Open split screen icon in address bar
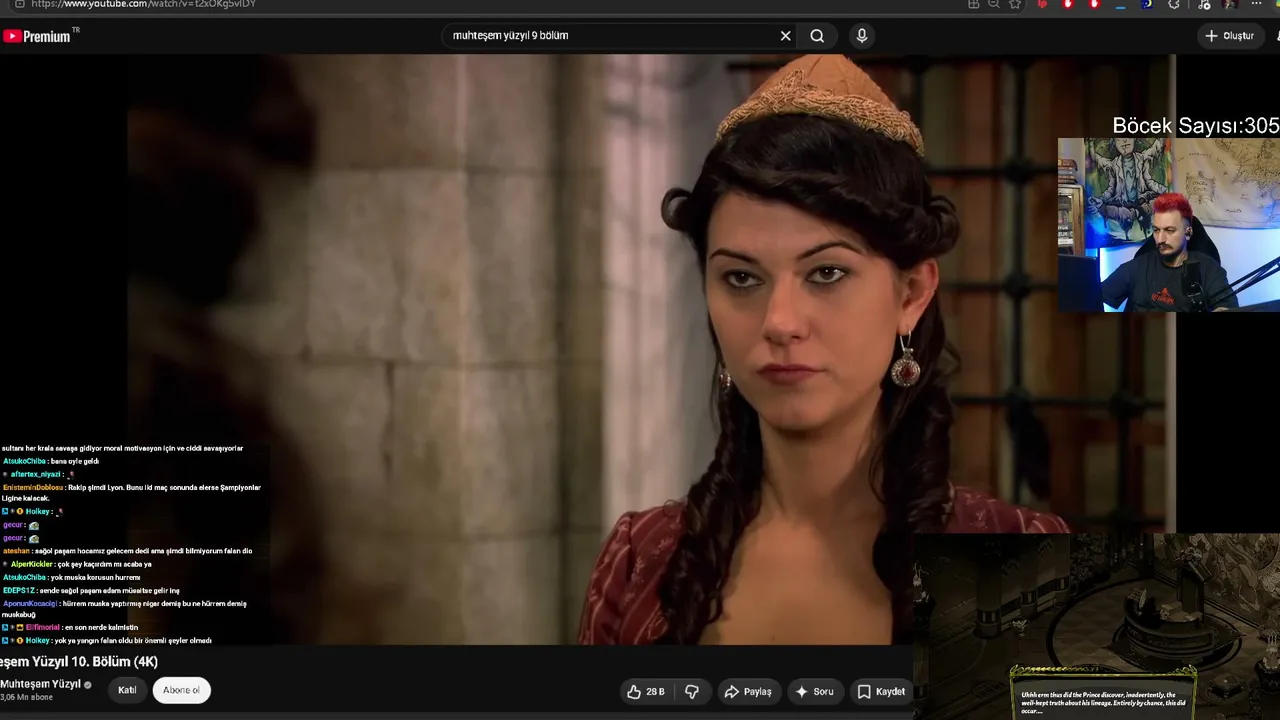 point(973,4)
